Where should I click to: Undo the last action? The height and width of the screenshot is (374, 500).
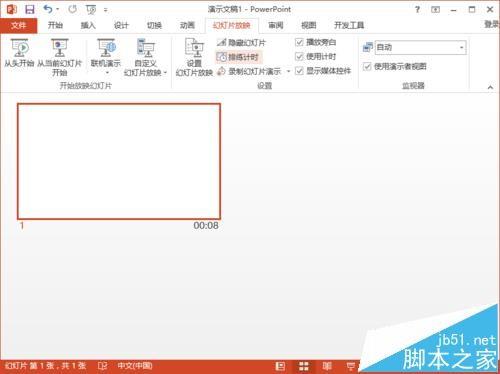[48, 9]
